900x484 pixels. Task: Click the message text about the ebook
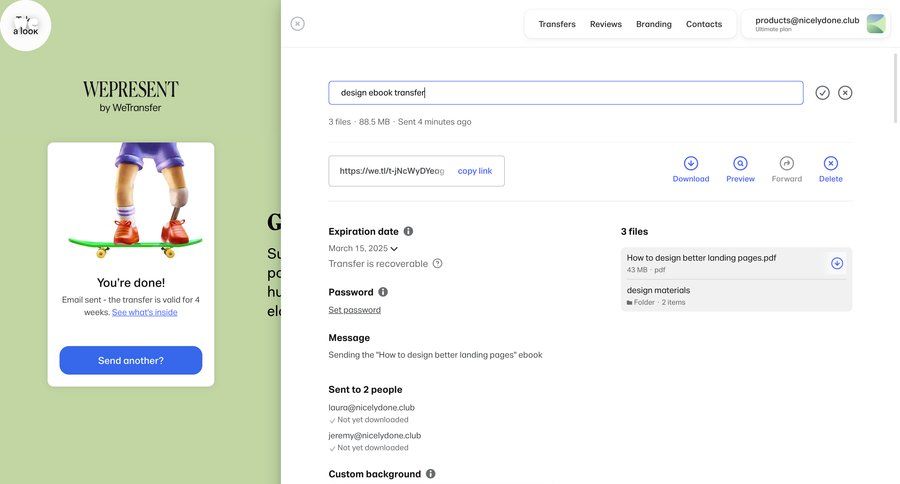click(x=435, y=355)
